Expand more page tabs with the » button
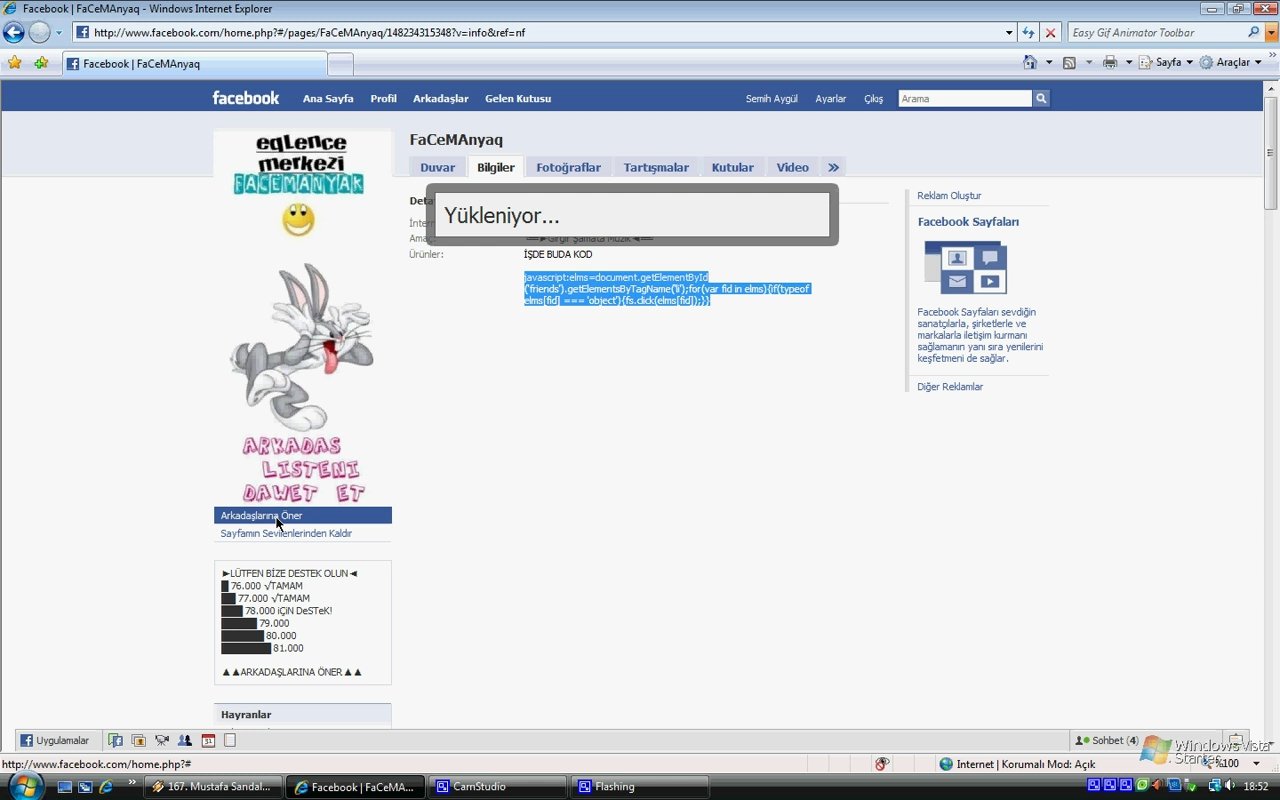Screen dimensions: 1280x800 point(833,167)
